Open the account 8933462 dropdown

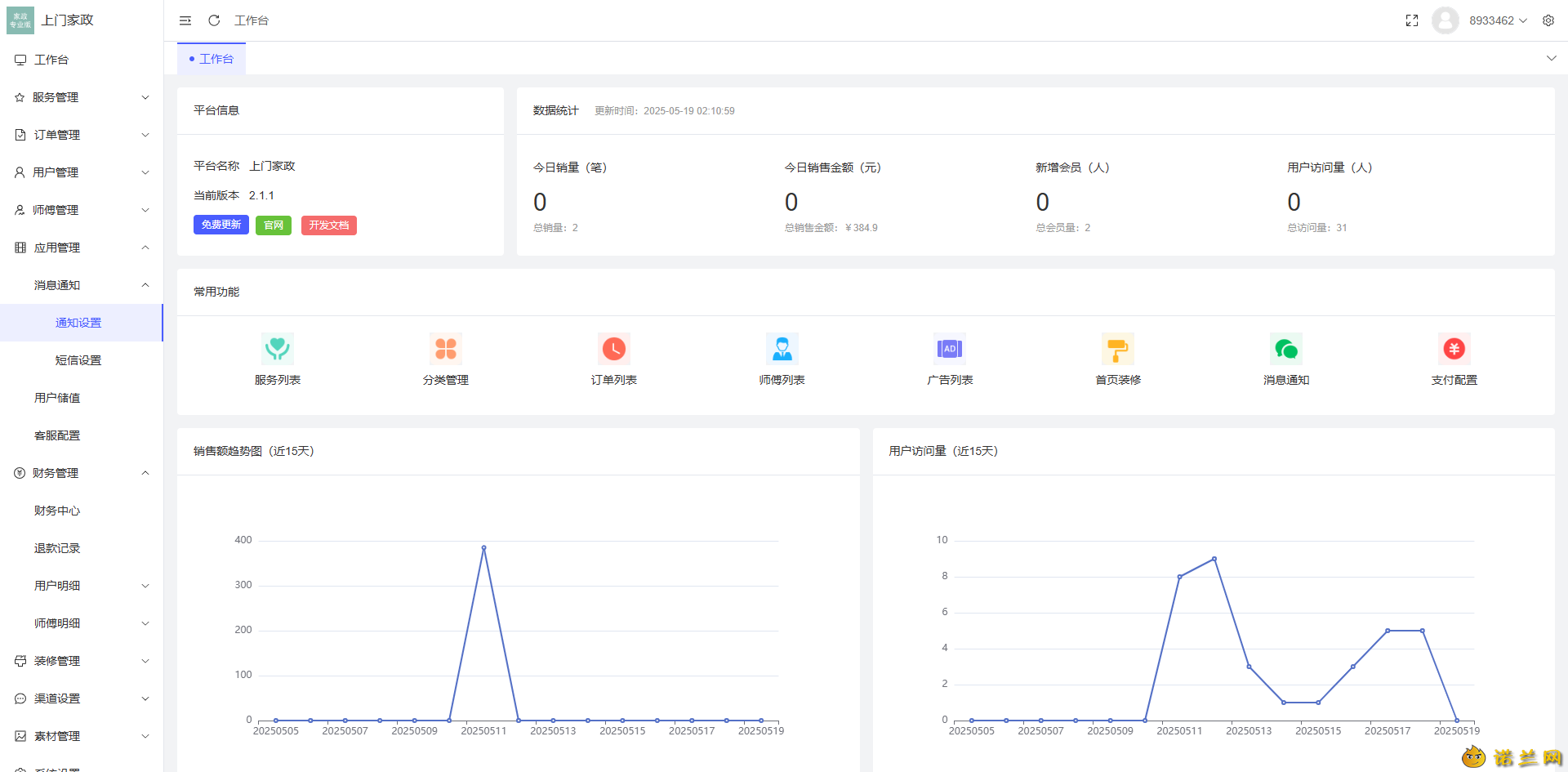coord(1498,20)
